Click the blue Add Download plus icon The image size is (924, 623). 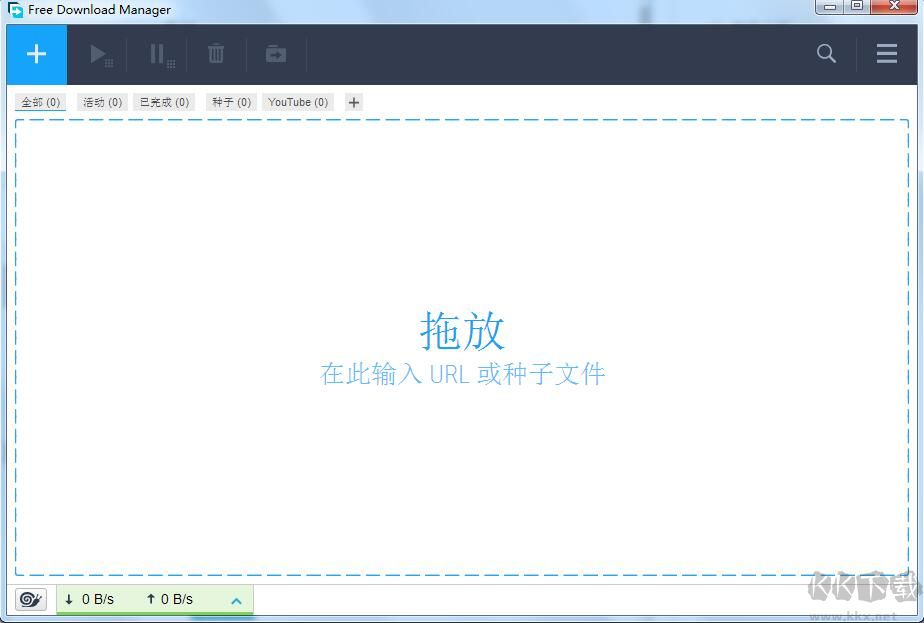(36, 54)
